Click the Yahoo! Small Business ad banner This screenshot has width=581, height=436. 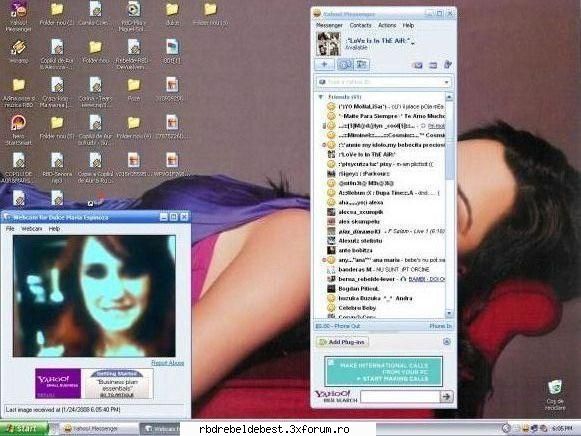click(x=94, y=383)
